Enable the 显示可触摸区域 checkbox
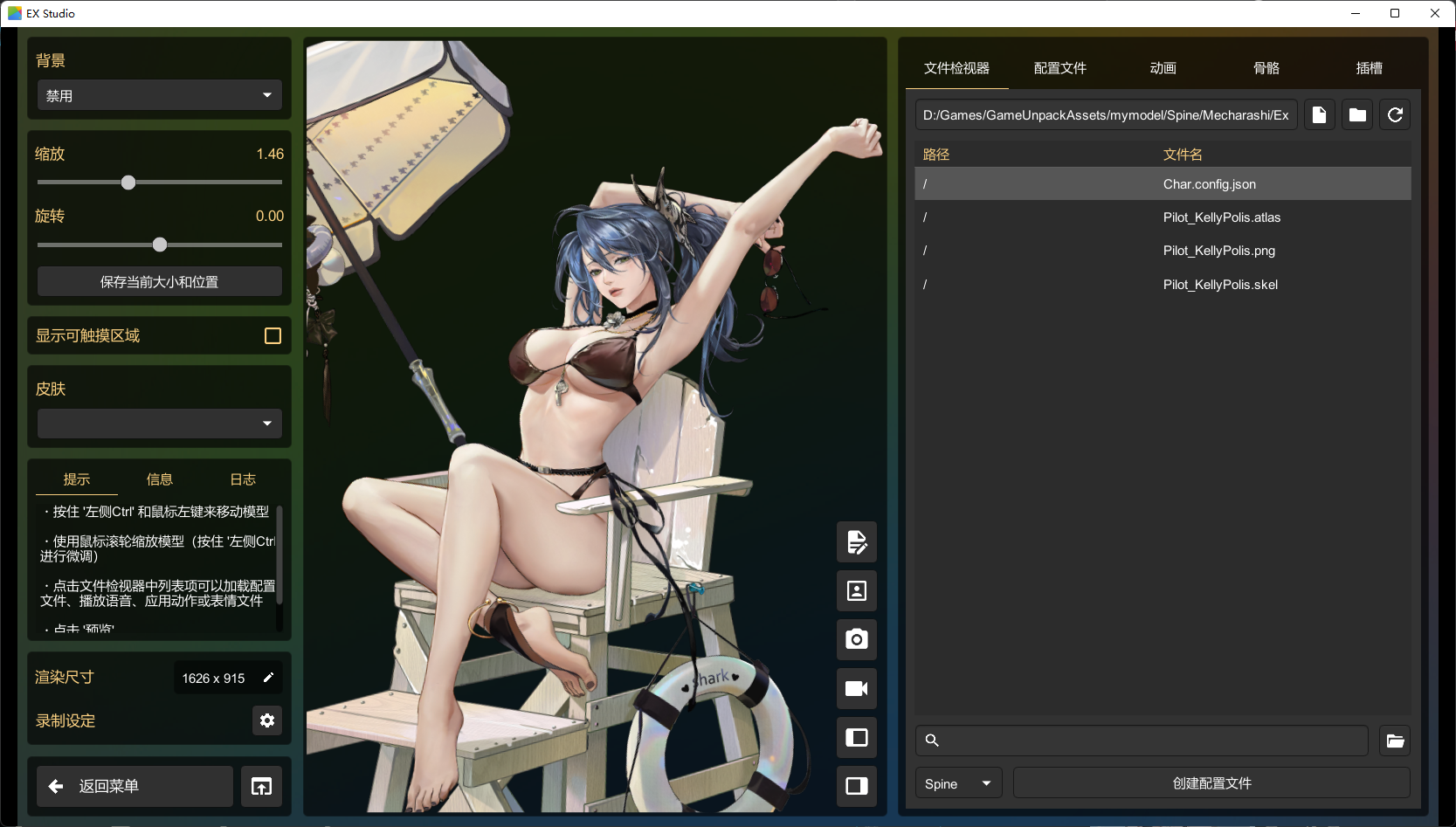Image resolution: width=1456 pixels, height=827 pixels. coord(273,336)
